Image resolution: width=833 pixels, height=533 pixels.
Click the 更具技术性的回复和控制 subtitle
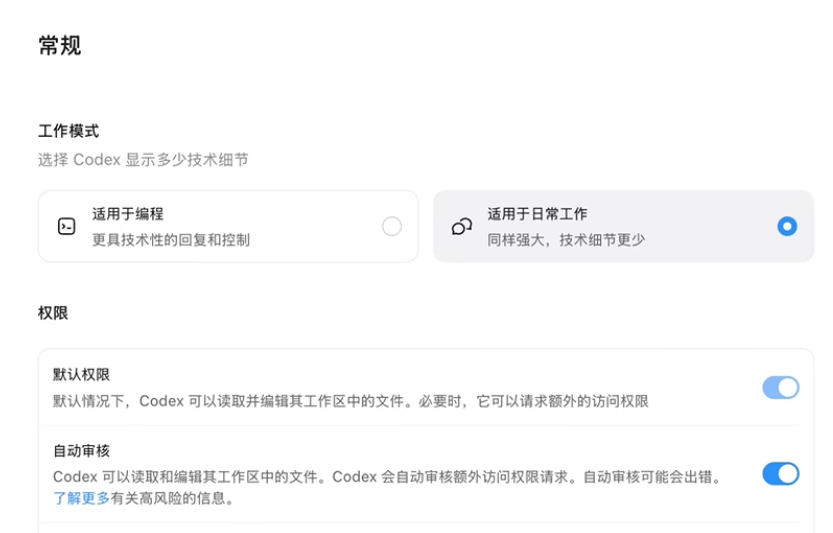171,240
